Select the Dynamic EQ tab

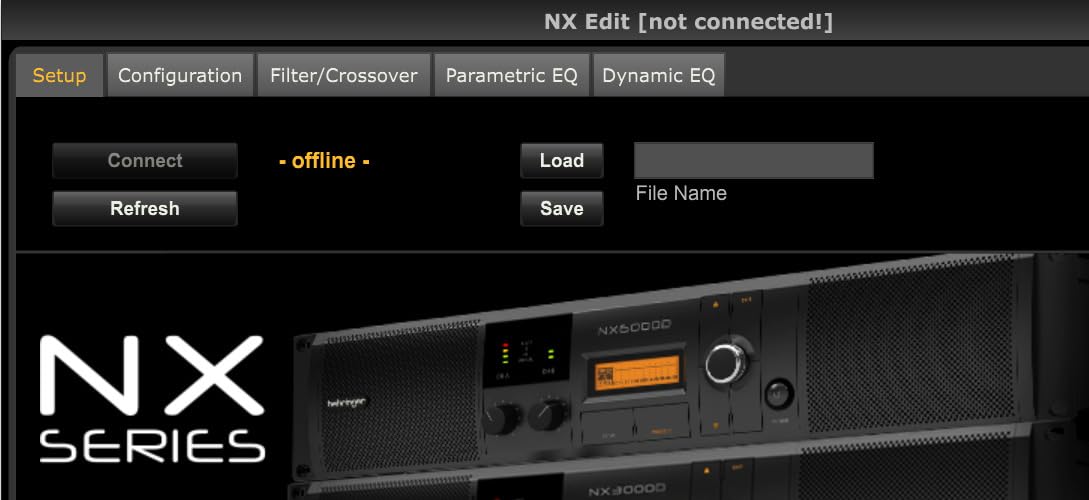tap(658, 75)
